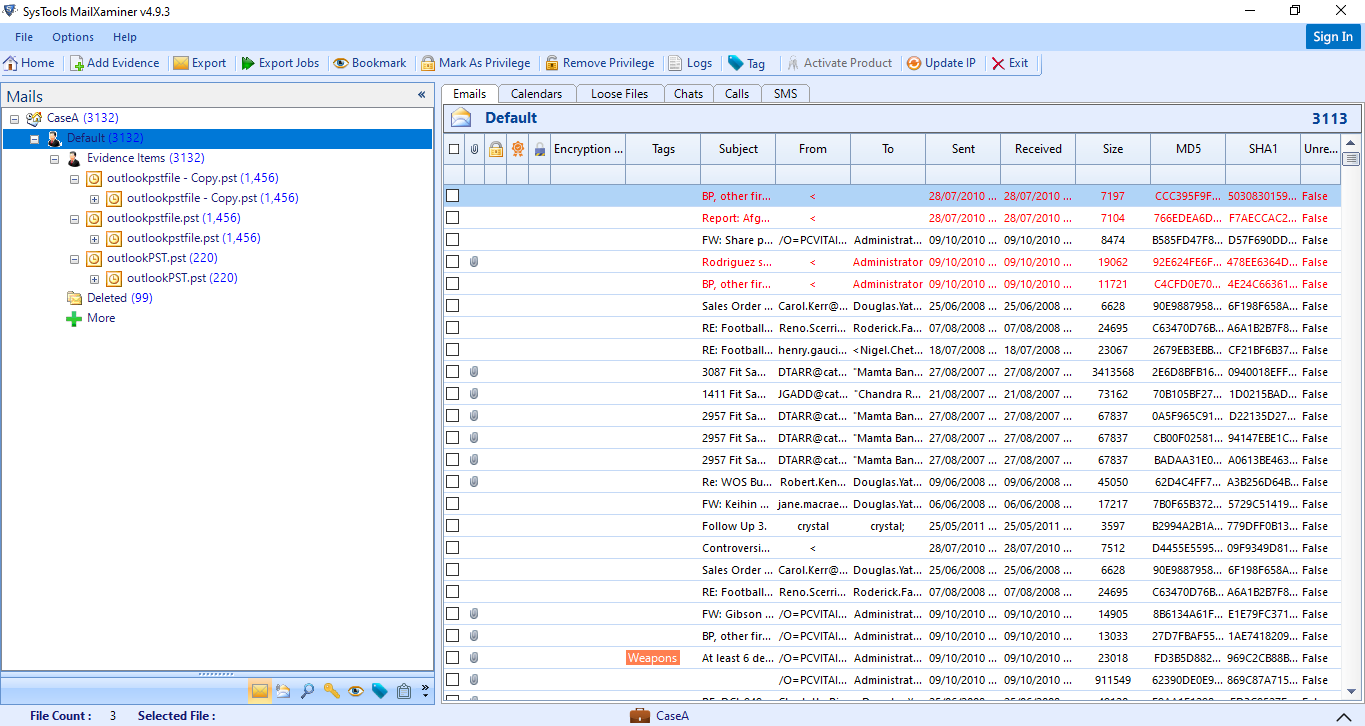Screen dimensions: 1365x726
Task: Open the opened-mail attachment icon in bottom bar
Action: pyautogui.click(x=283, y=691)
